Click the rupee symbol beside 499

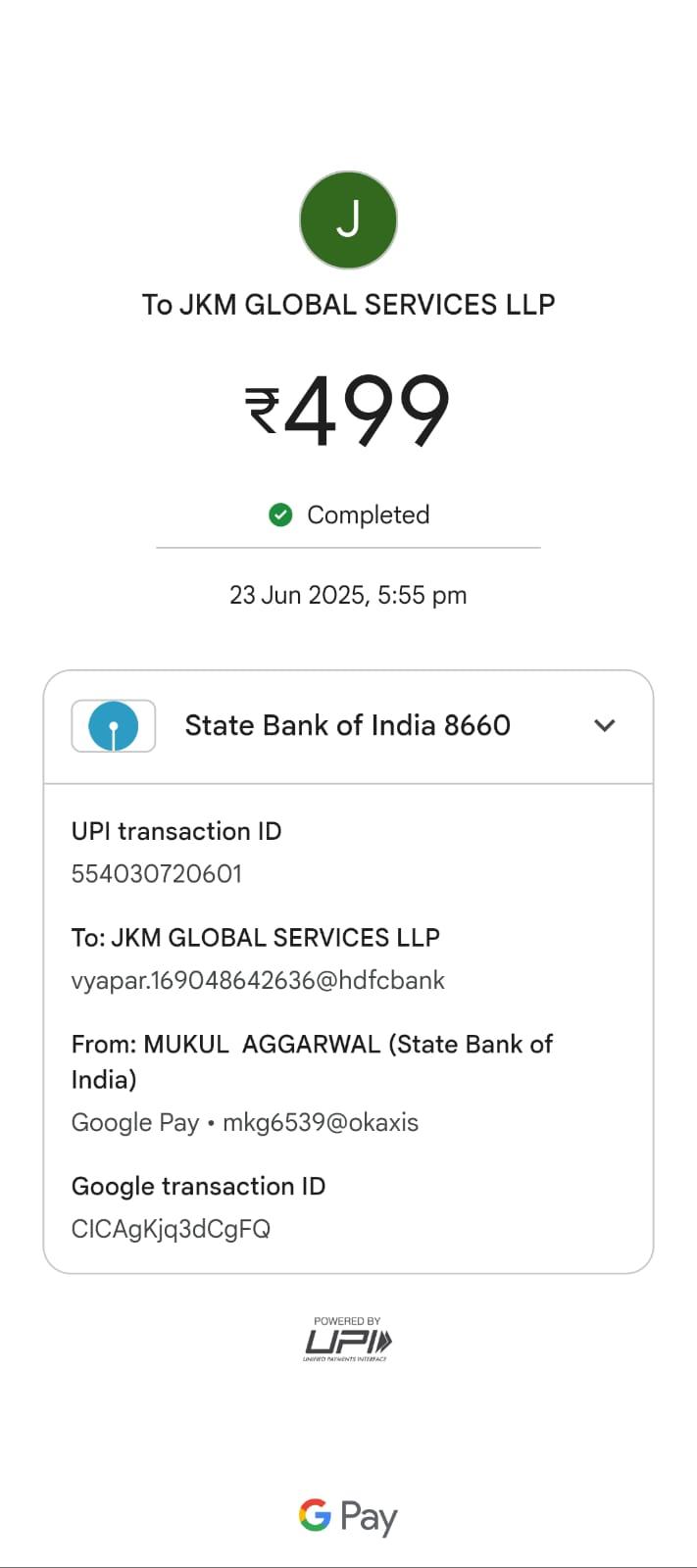tap(262, 411)
